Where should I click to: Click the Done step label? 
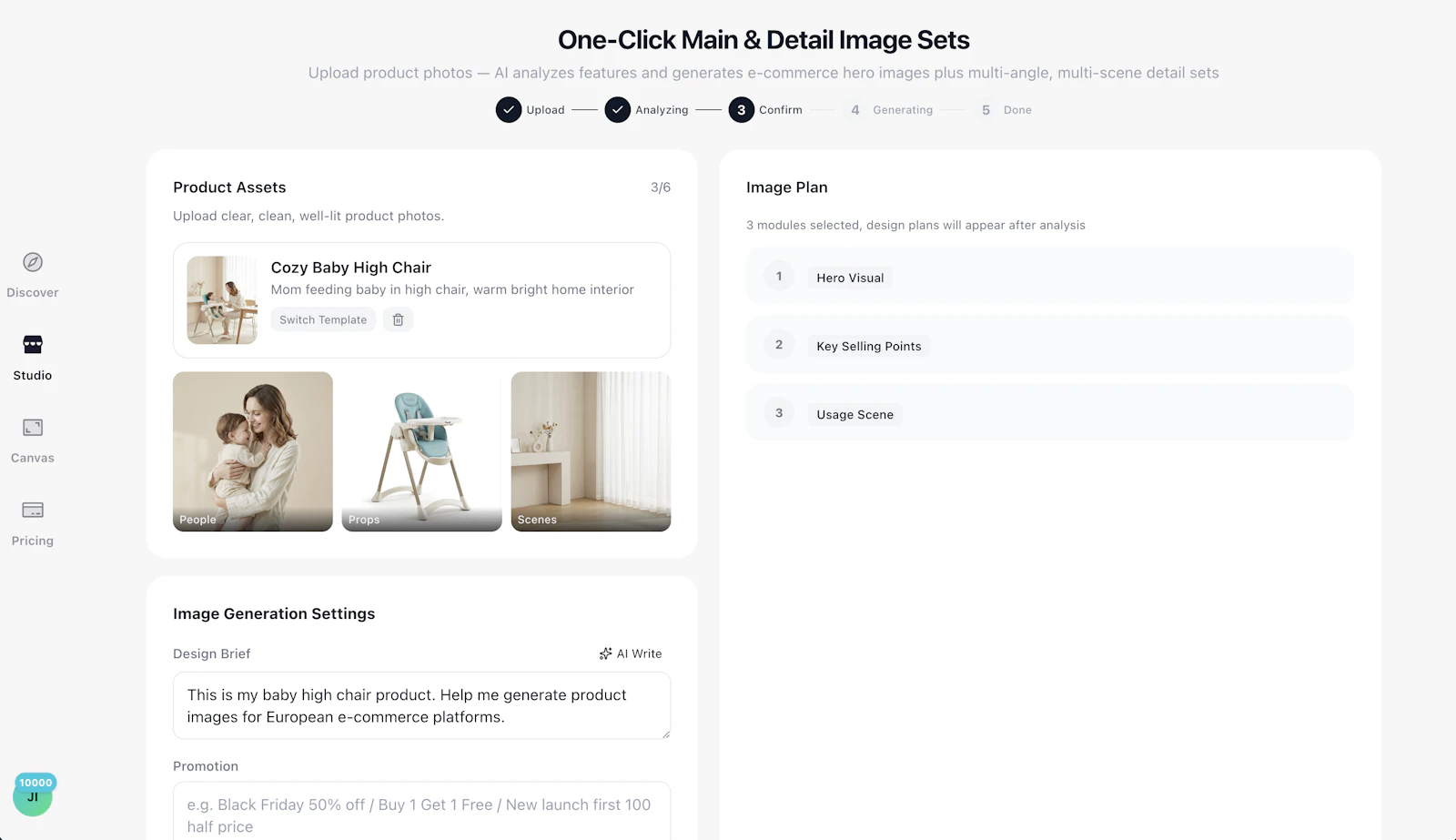pyautogui.click(x=1017, y=110)
